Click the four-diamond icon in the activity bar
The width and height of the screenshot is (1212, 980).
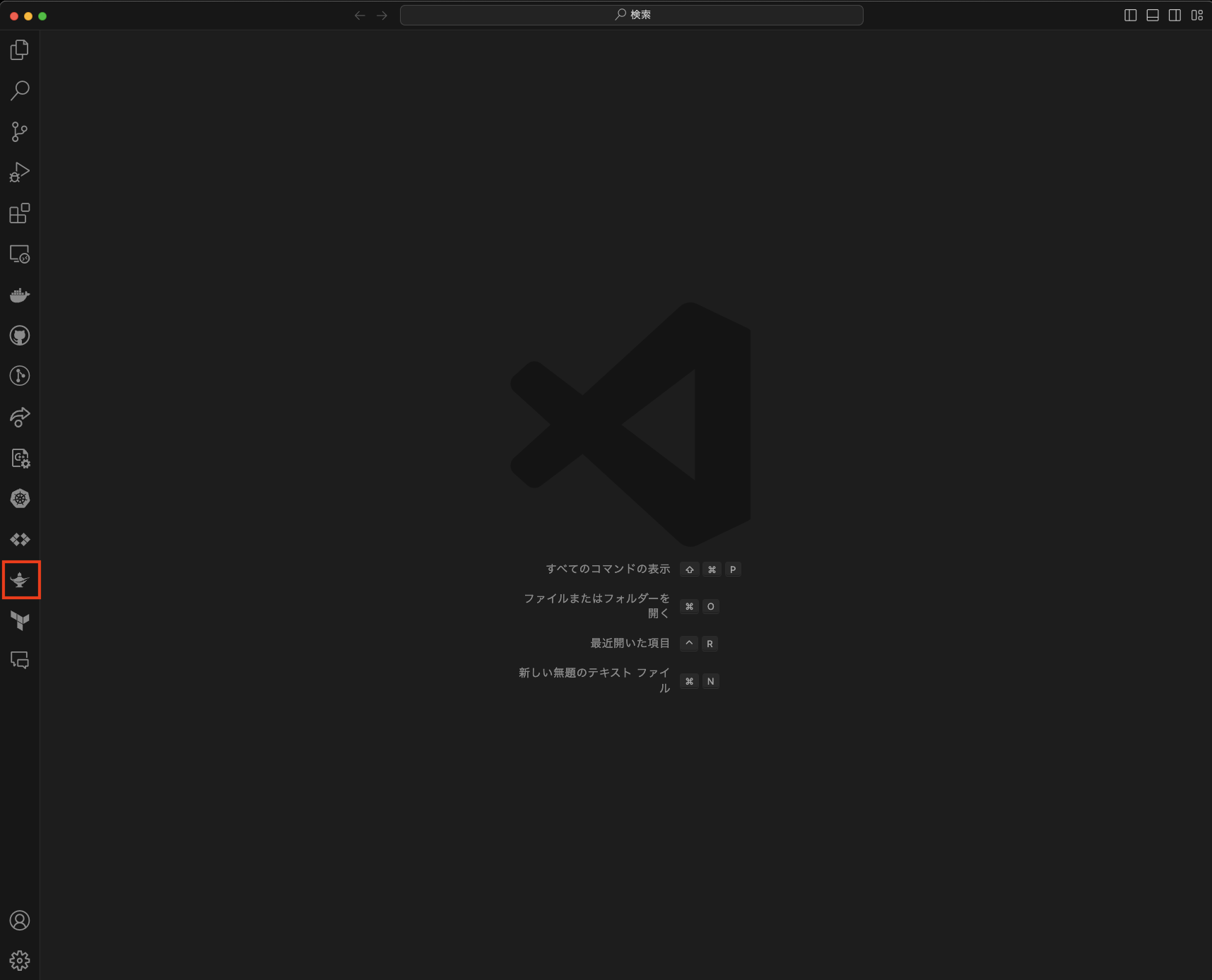click(x=20, y=540)
